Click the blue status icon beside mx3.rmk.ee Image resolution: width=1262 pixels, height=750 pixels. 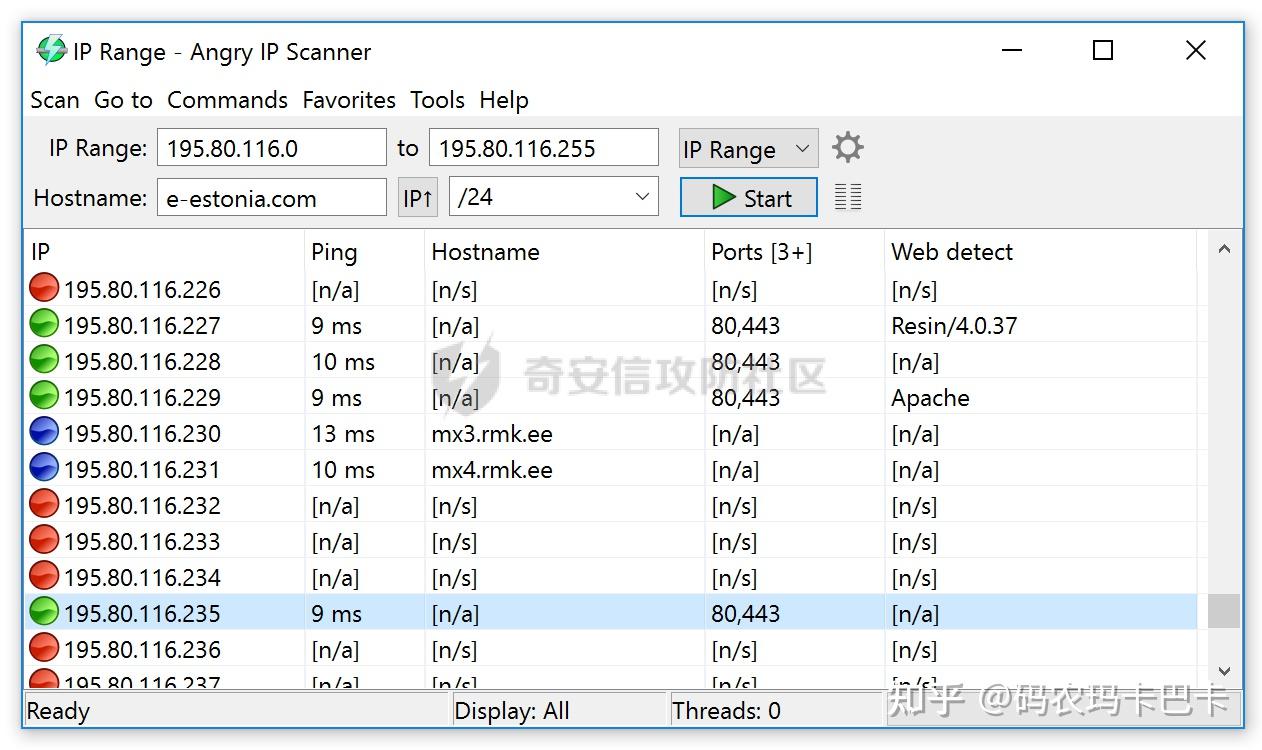pos(44,433)
